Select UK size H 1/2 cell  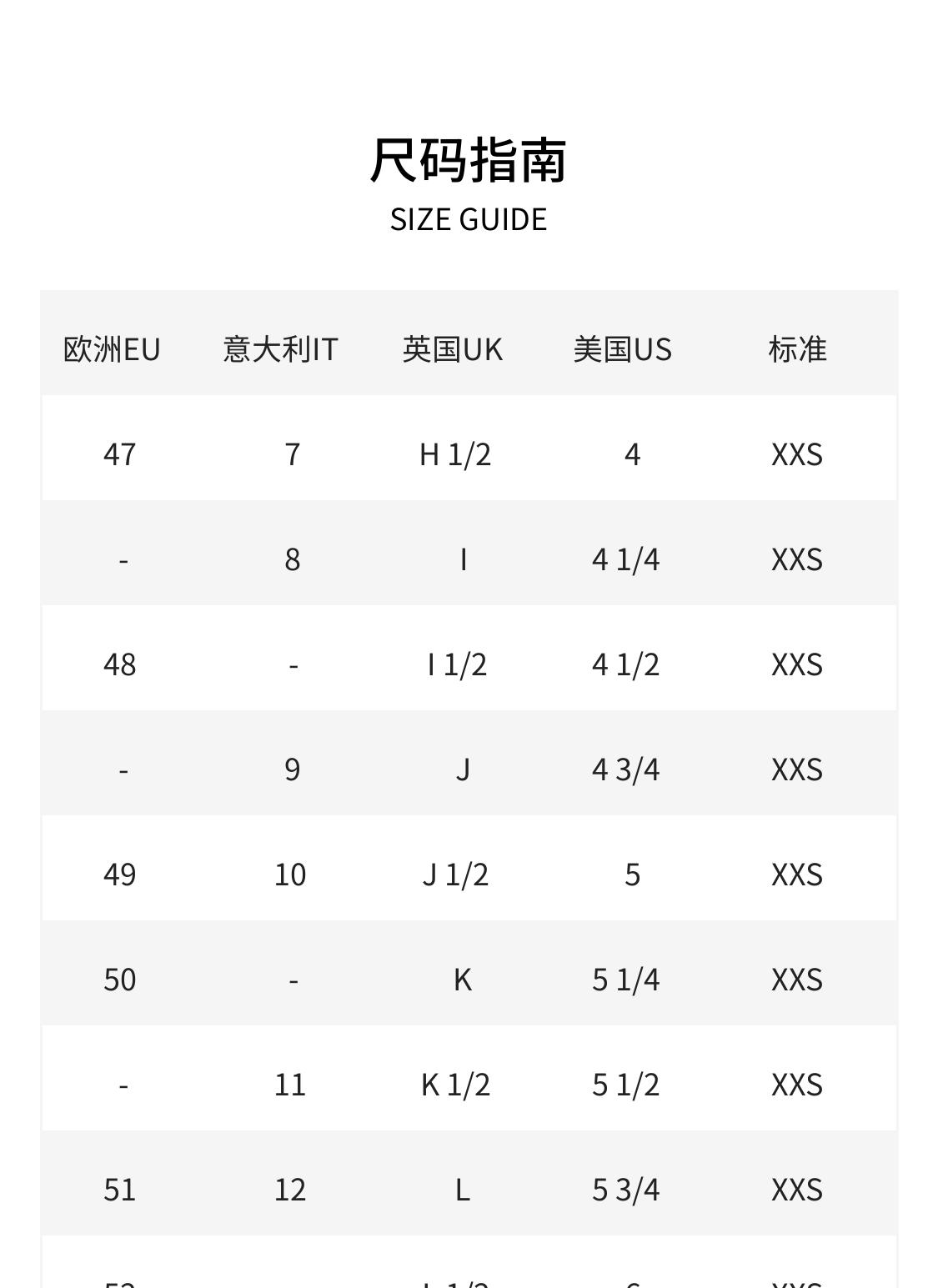click(x=455, y=454)
